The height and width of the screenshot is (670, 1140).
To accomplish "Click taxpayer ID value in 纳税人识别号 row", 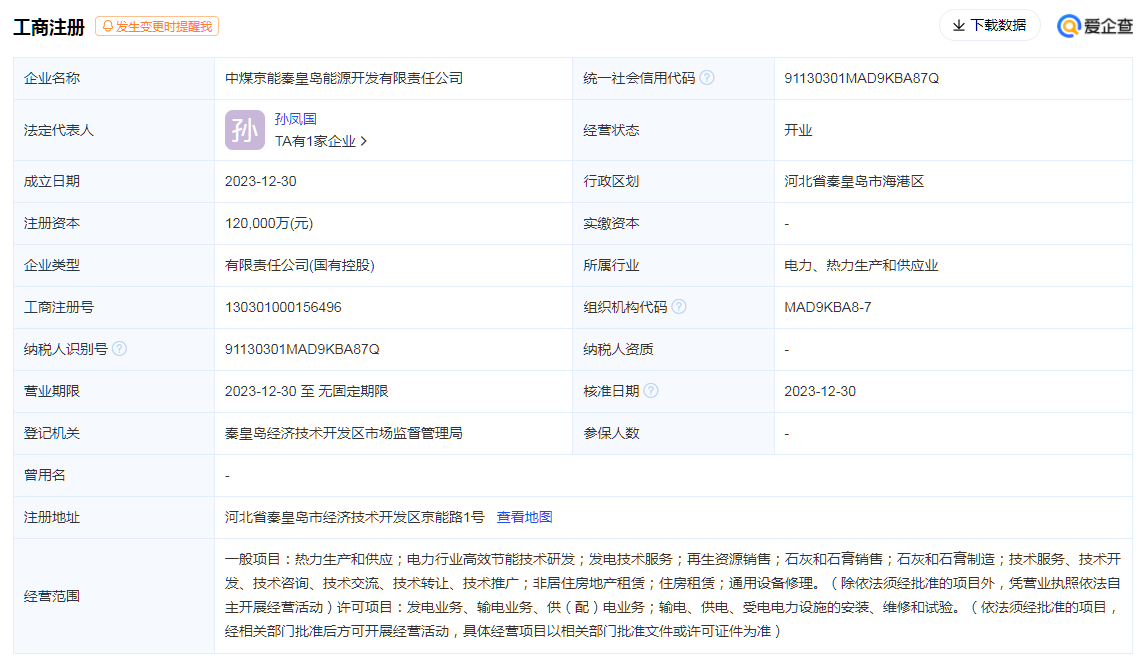I will [x=302, y=350].
